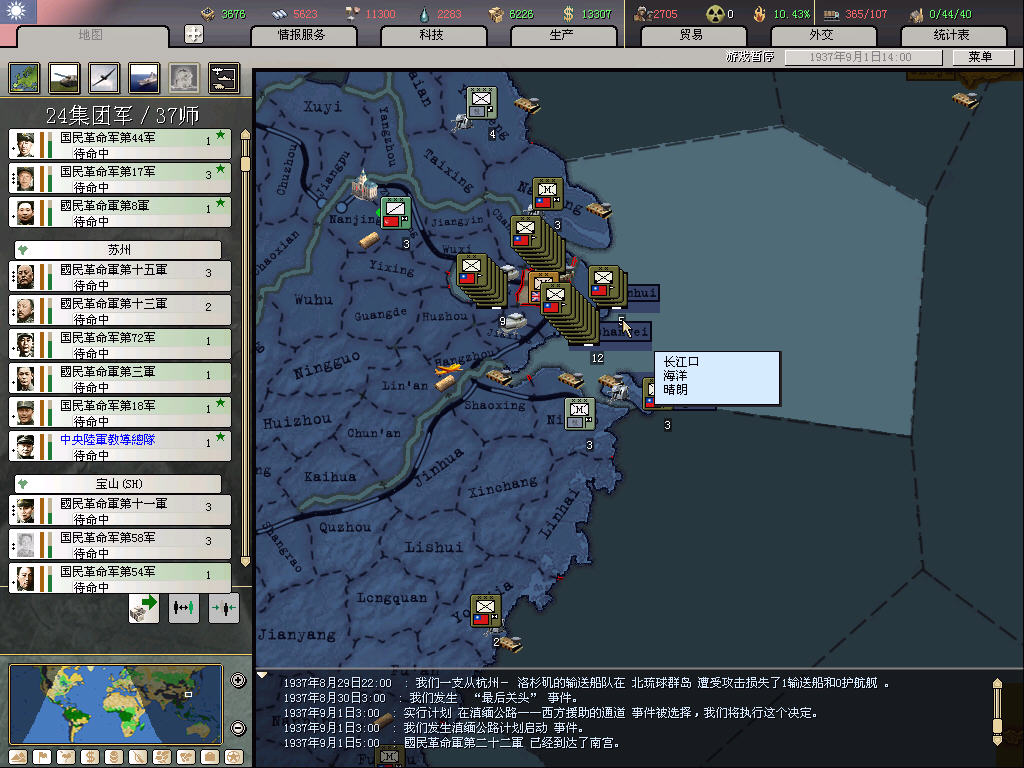Click the 菜单 (Menu) button
The width and height of the screenshot is (1024, 768).
979,57
